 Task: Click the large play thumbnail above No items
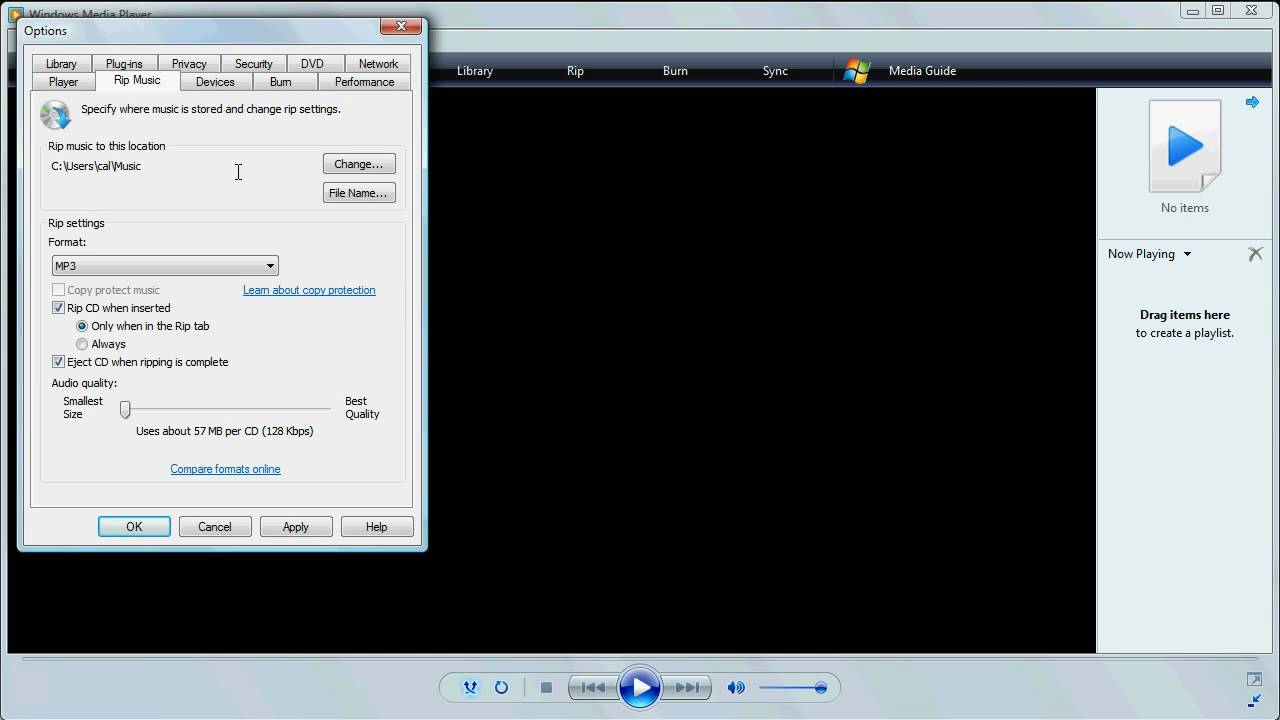coord(1185,146)
